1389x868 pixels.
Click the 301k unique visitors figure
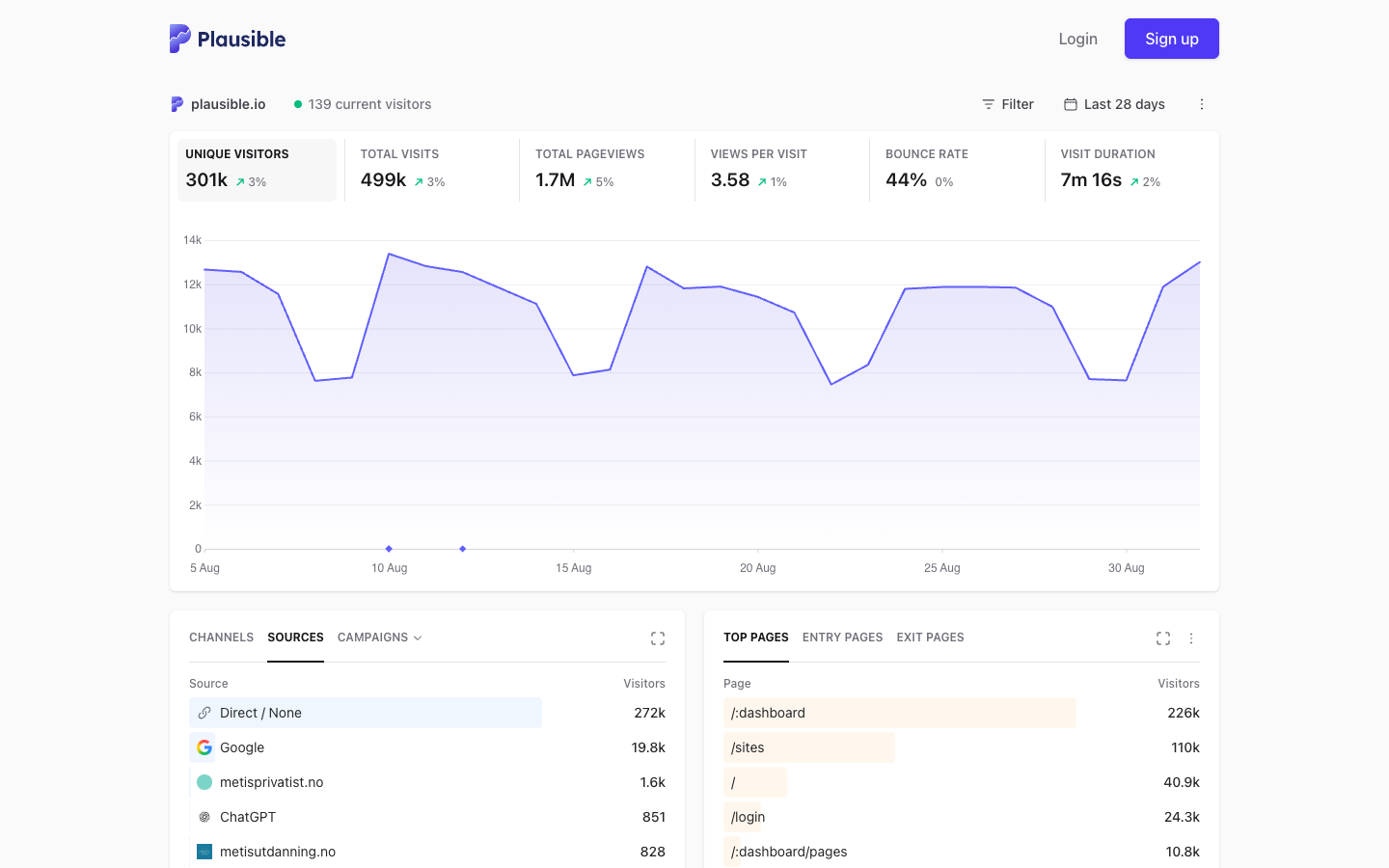[206, 180]
